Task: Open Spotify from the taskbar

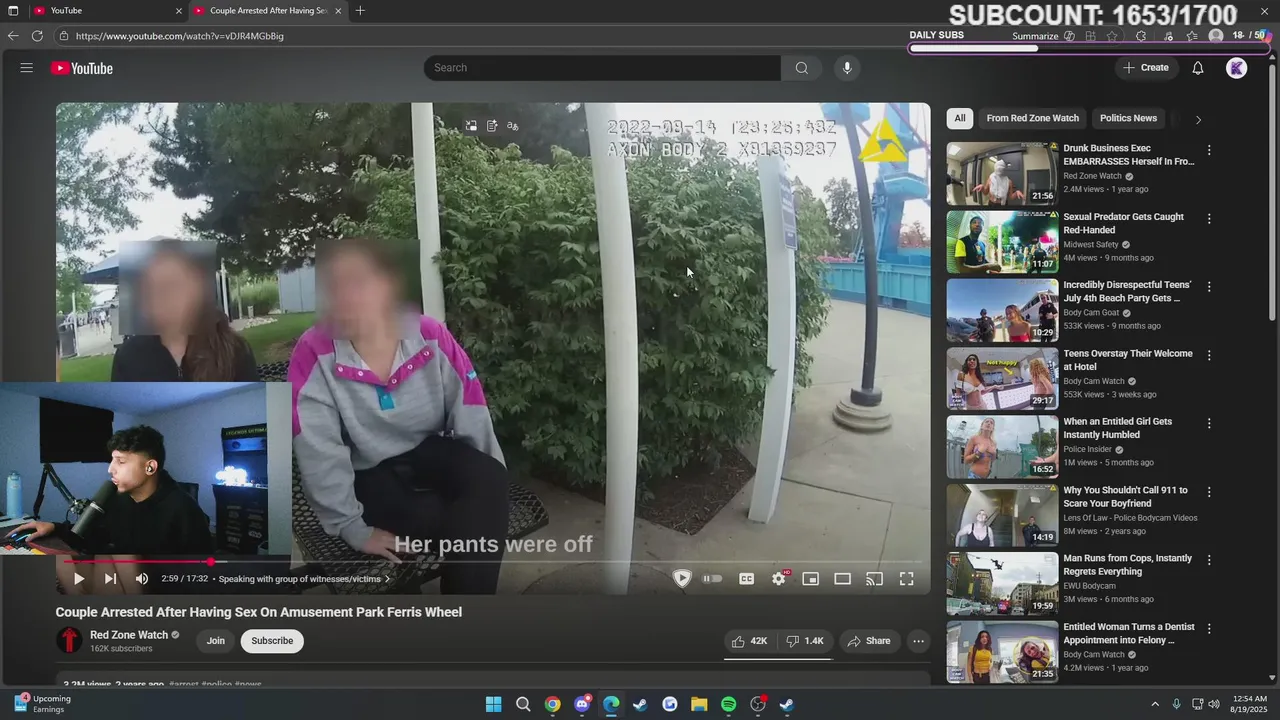Action: [729, 704]
